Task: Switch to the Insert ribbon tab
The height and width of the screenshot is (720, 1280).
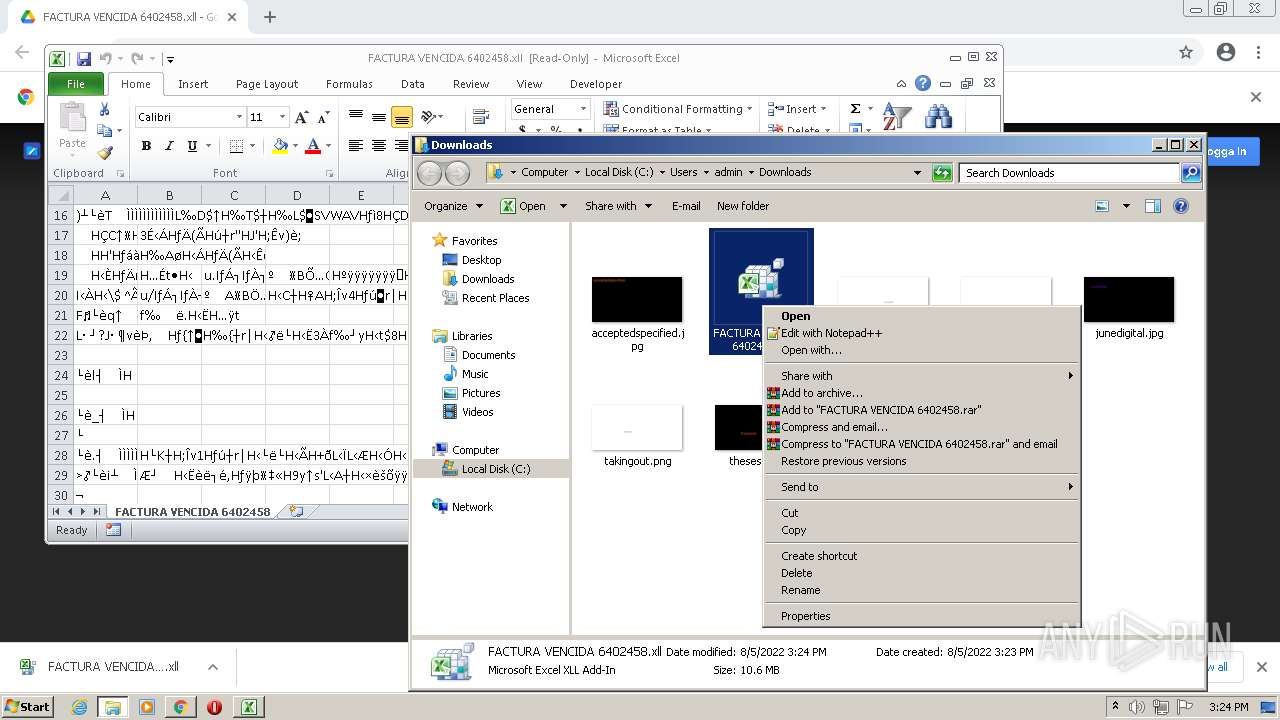Action: tap(193, 84)
